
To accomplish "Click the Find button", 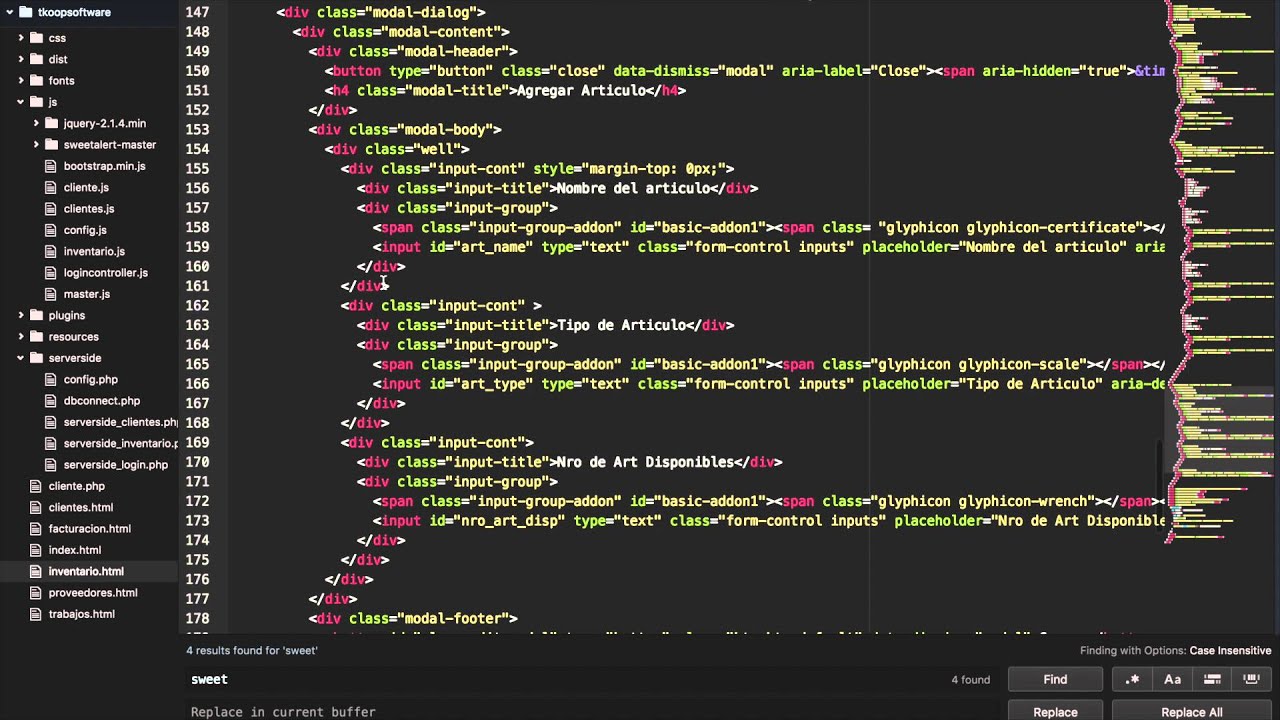I will 1055,679.
